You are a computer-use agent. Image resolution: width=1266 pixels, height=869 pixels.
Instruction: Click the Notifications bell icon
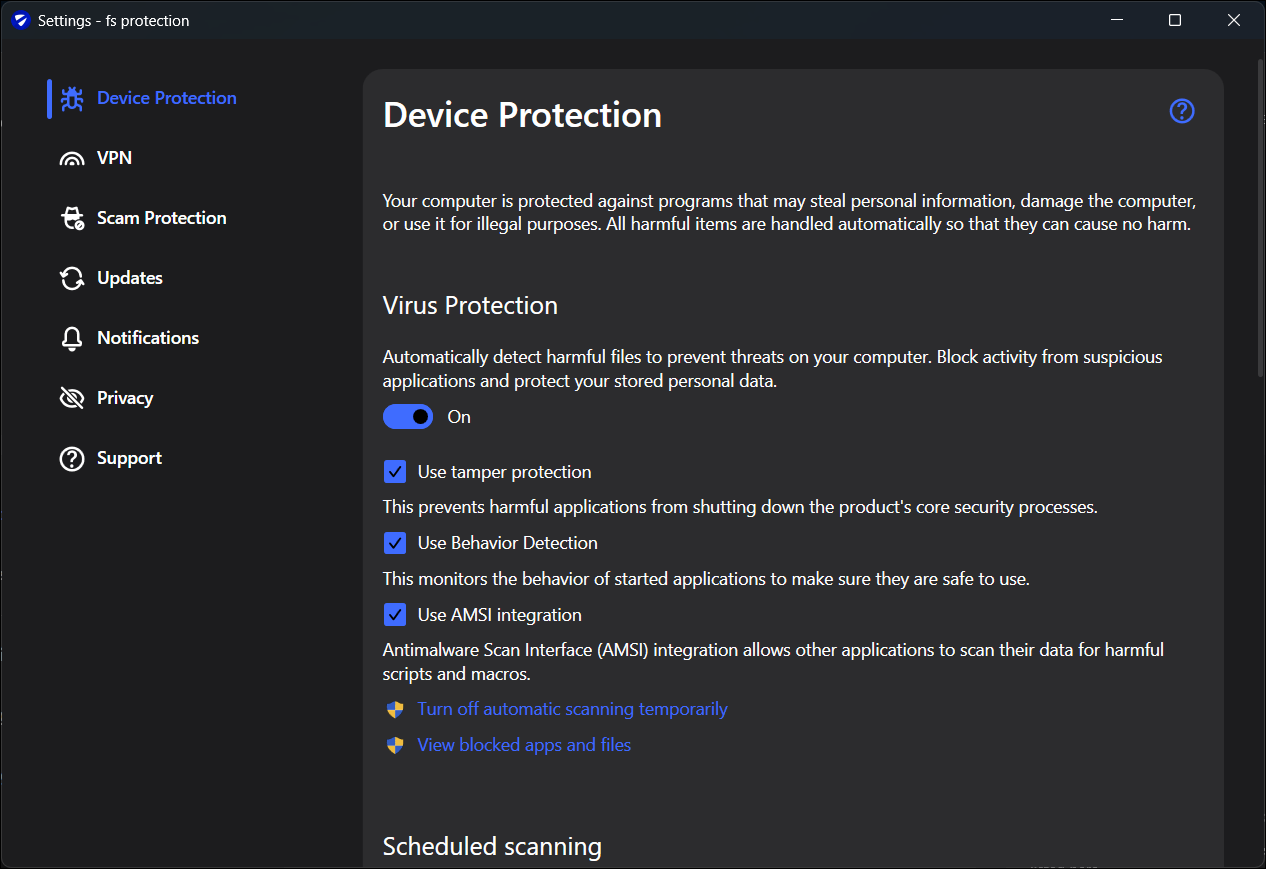[x=72, y=338]
